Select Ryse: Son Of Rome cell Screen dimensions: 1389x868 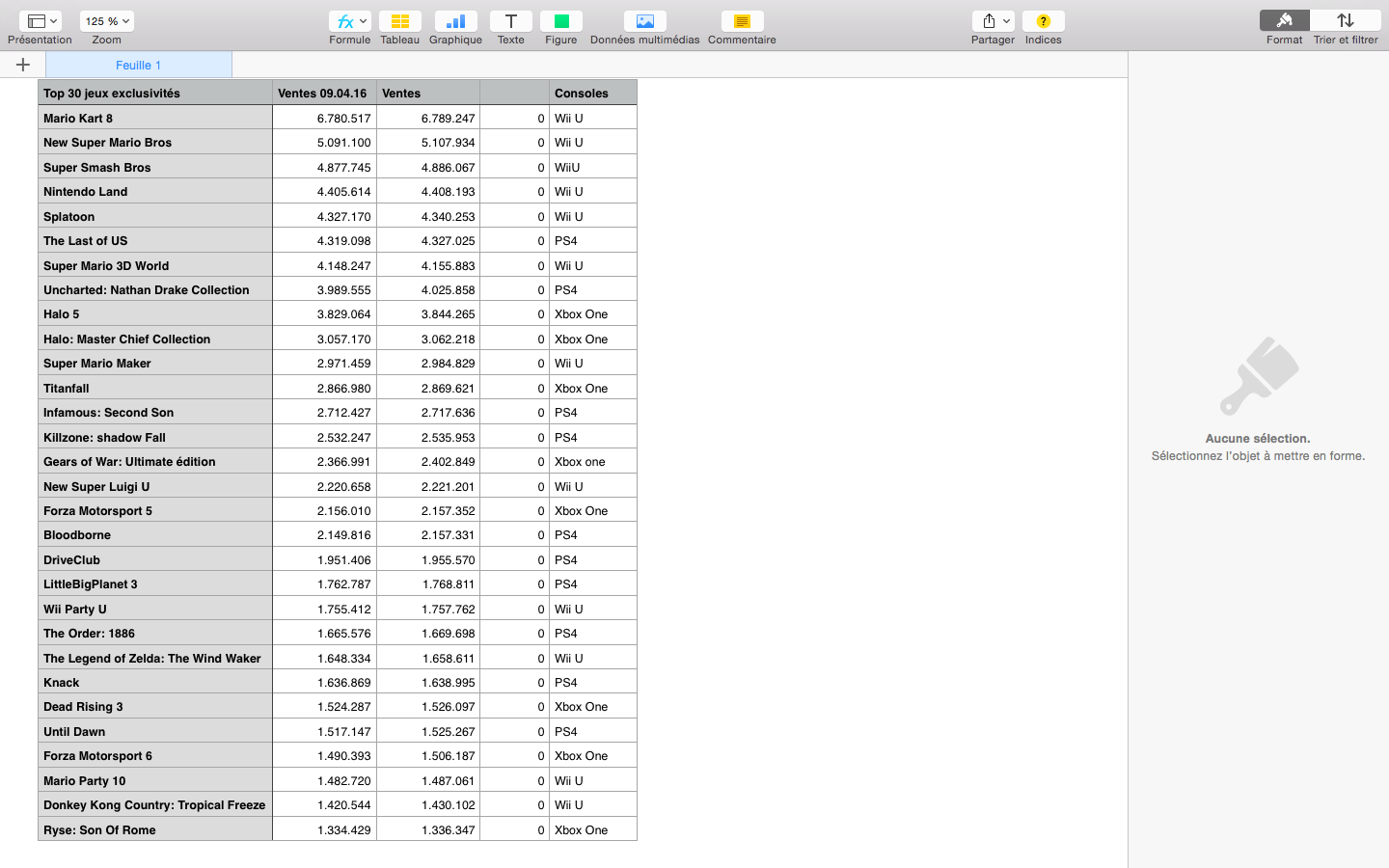pos(155,829)
